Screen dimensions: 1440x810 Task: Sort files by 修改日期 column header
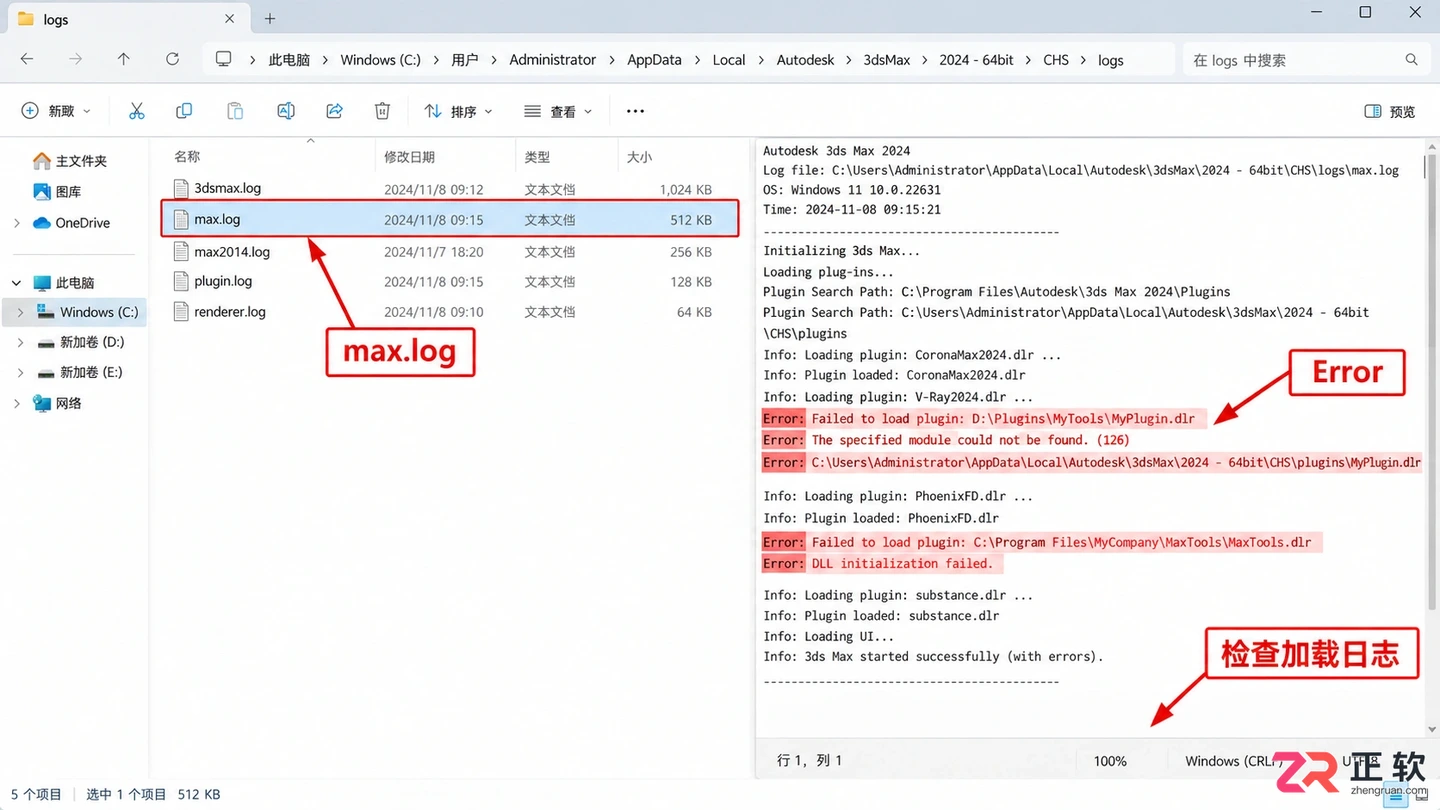coord(409,157)
